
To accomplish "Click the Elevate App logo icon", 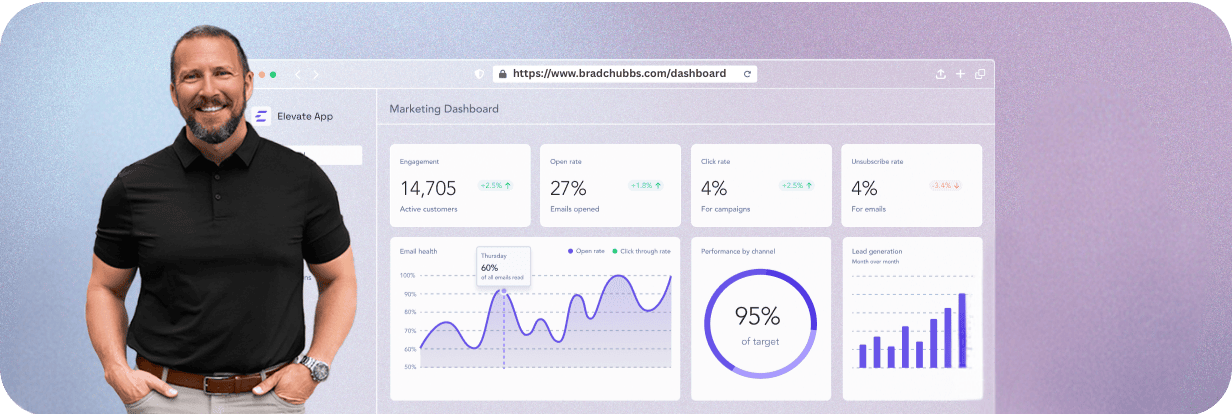I will pos(262,116).
